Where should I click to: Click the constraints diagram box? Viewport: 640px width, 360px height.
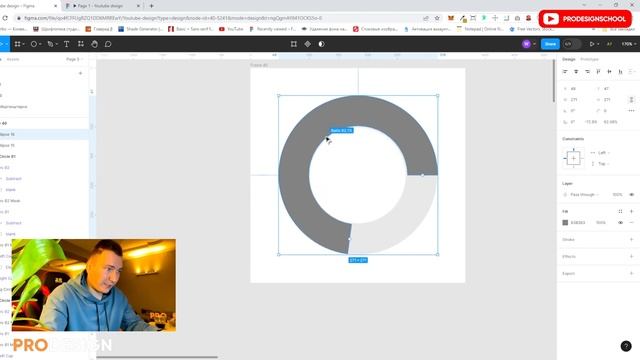tap(573, 158)
